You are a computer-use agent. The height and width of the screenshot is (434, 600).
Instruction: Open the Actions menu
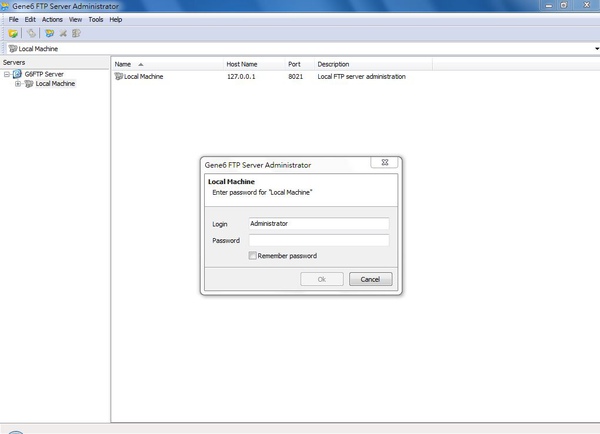[x=52, y=20]
